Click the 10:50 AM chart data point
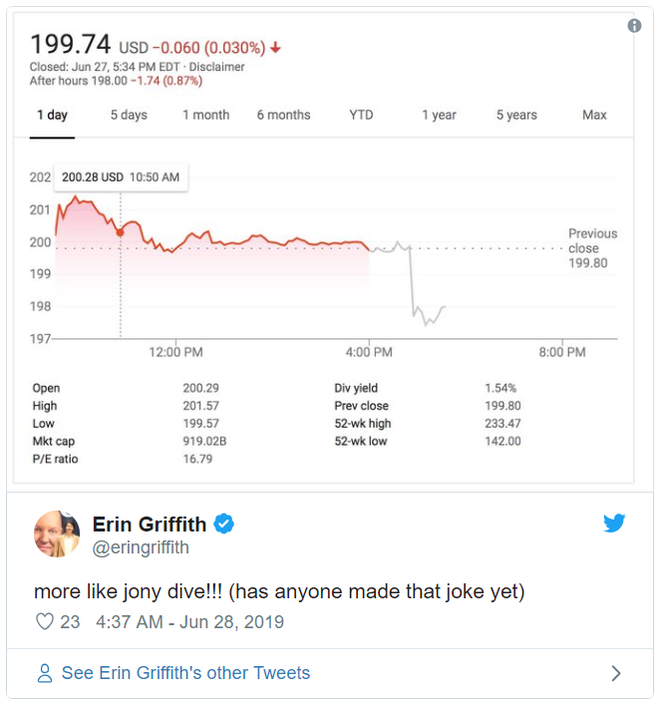 121,232
